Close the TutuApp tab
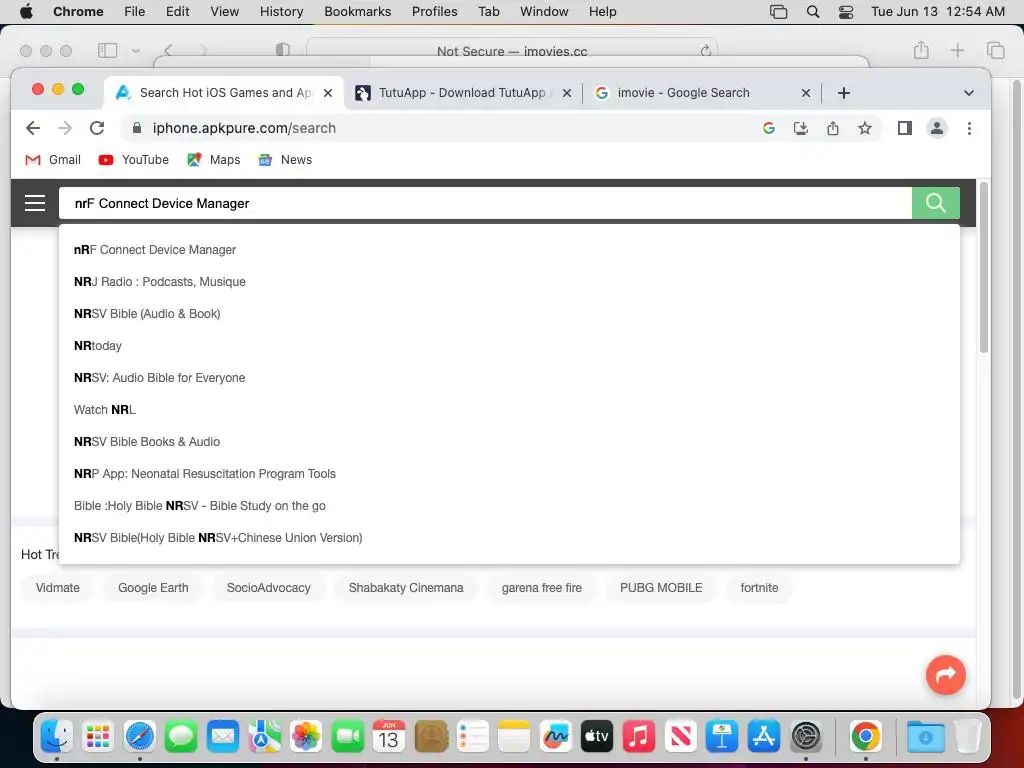This screenshot has width=1024, height=768. 567,93
